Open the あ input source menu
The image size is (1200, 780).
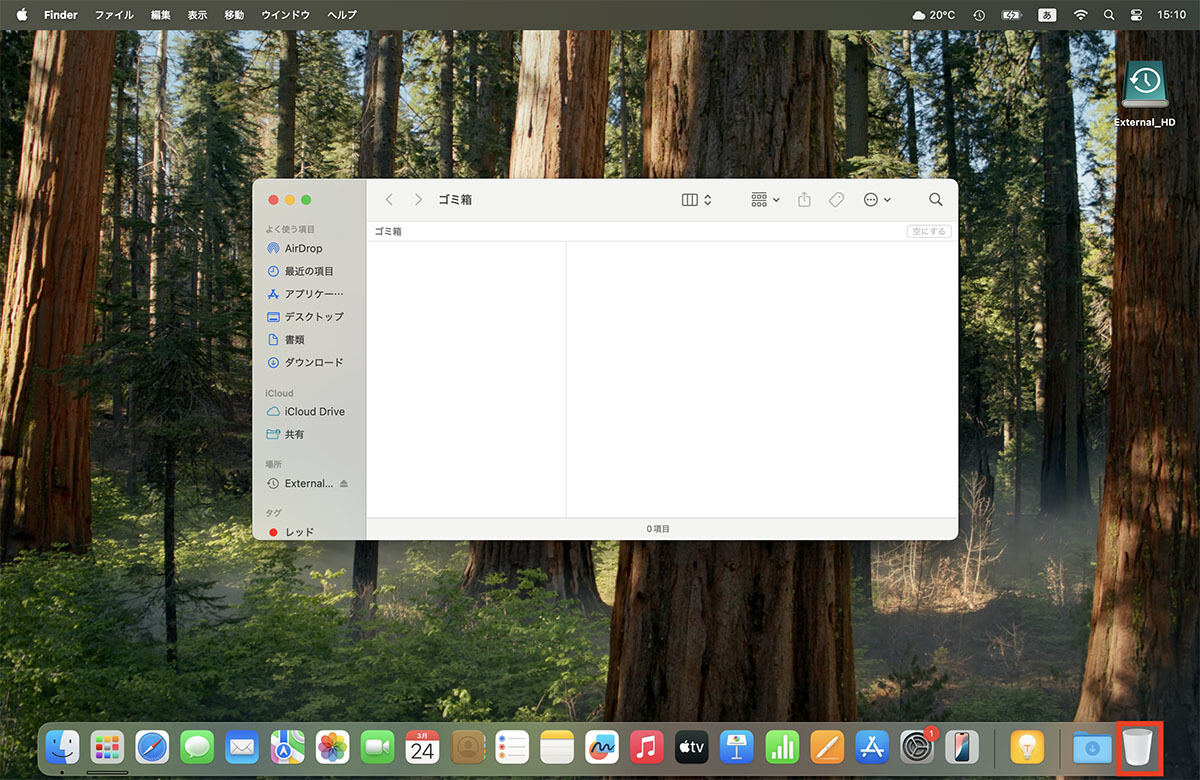click(x=1047, y=15)
